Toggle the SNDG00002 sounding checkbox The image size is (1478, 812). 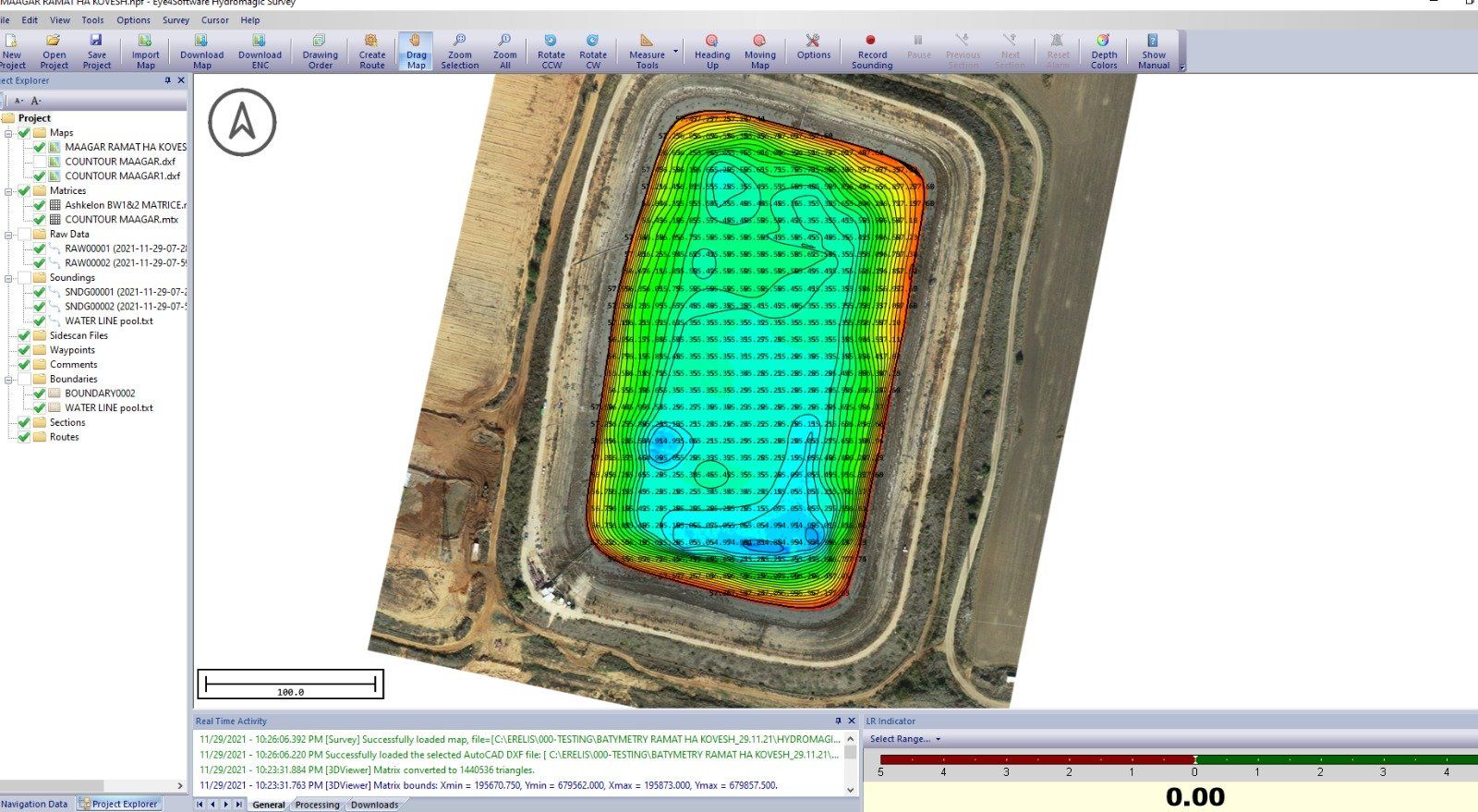(39, 307)
